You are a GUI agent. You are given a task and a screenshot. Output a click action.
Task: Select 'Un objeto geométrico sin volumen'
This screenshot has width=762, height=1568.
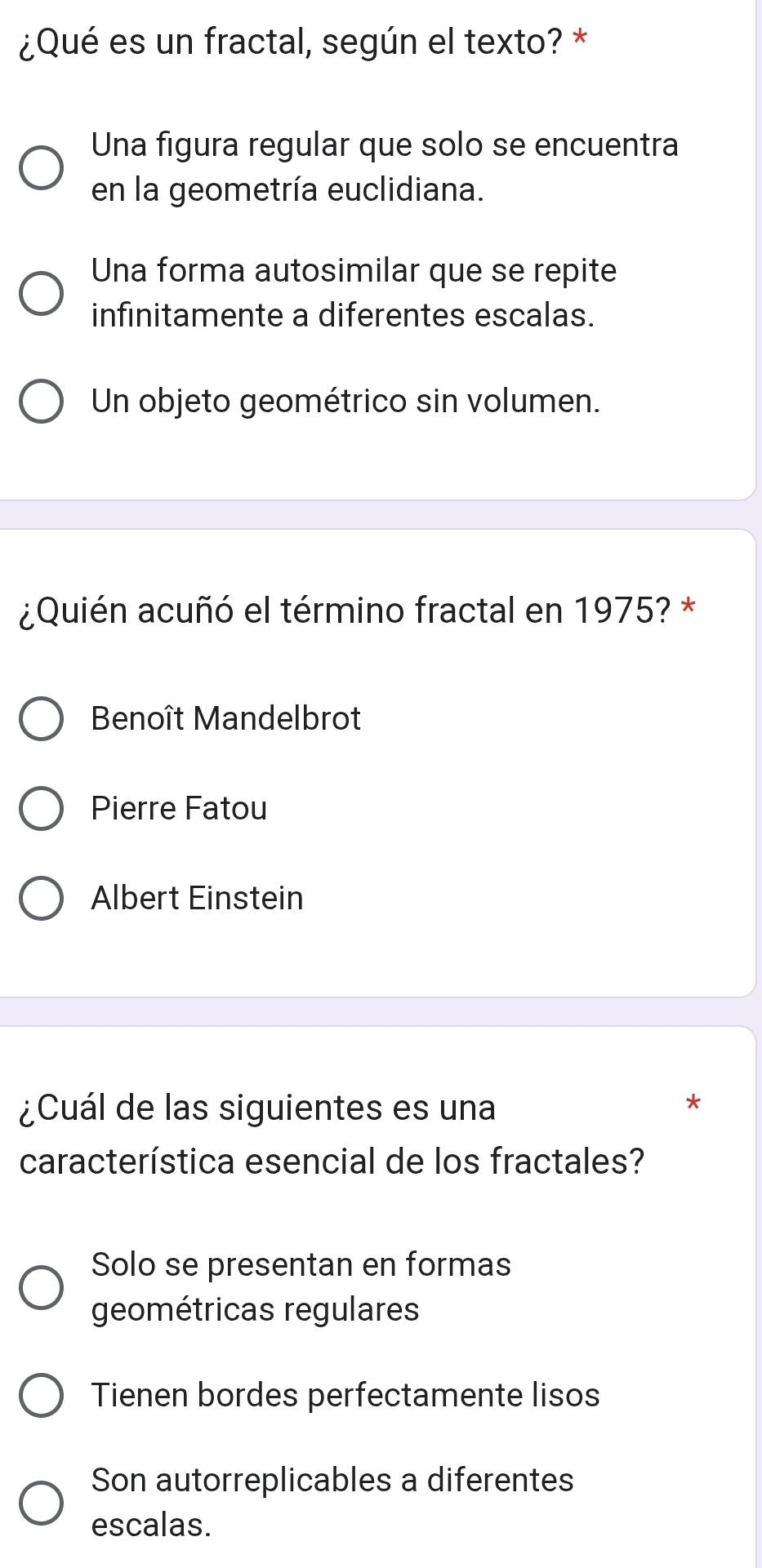point(41,402)
